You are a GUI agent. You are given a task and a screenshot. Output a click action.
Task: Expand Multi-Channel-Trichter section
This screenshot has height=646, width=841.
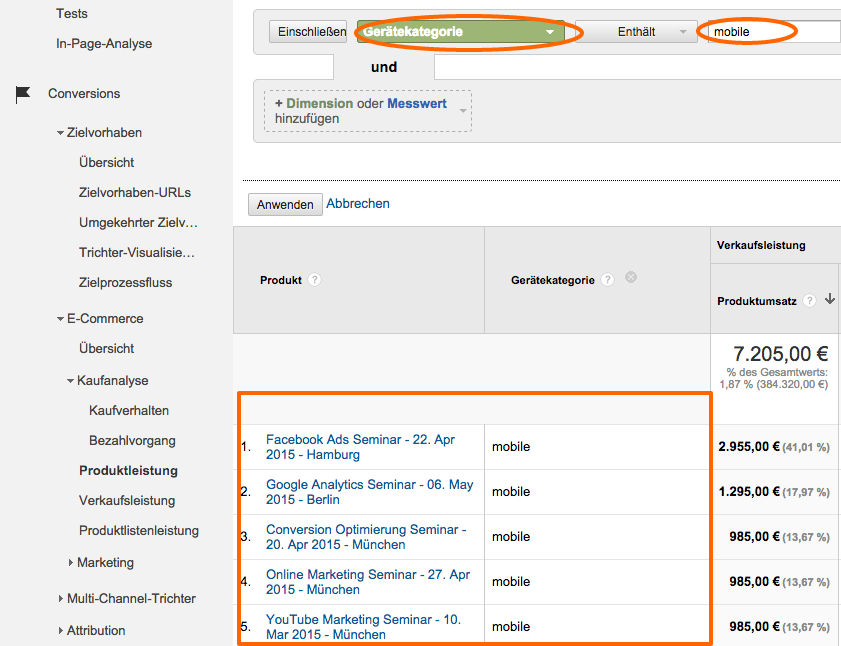(61, 599)
